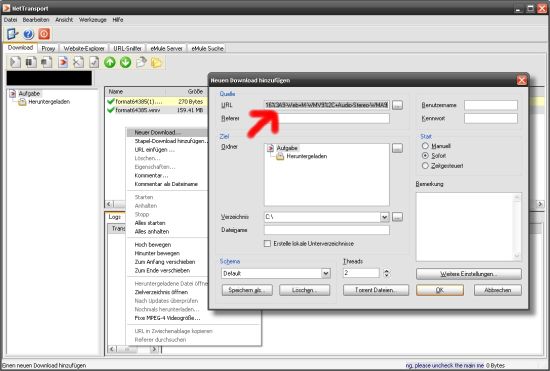Click the NetTransport title bar app icon
Image resolution: width=550 pixels, height=371 pixels.
tap(6, 7)
